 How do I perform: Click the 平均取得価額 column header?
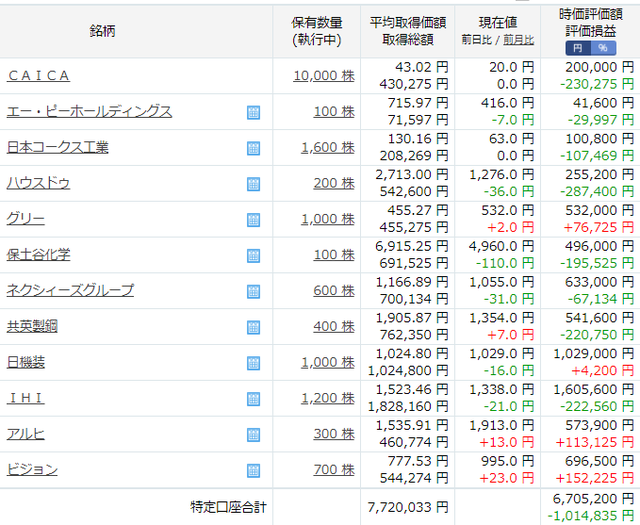point(408,22)
